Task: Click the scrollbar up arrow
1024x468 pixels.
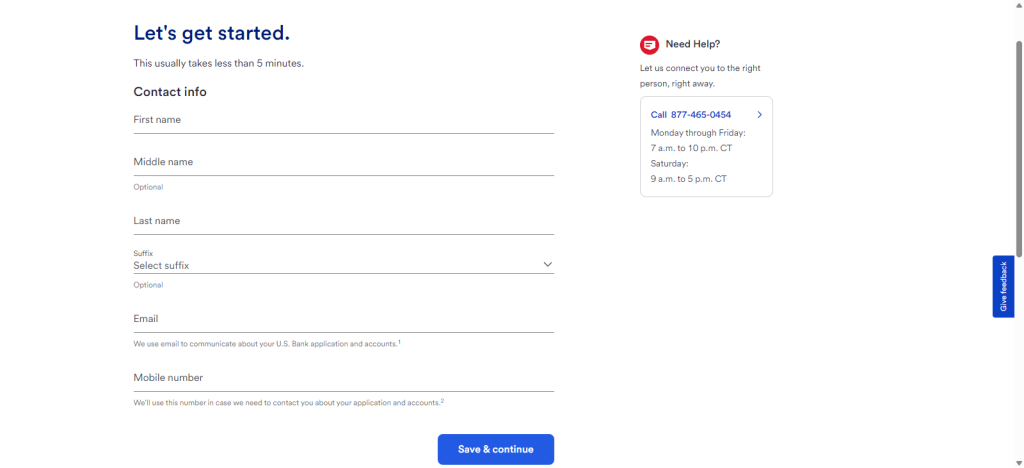Action: pyautogui.click(x=1018, y=5)
